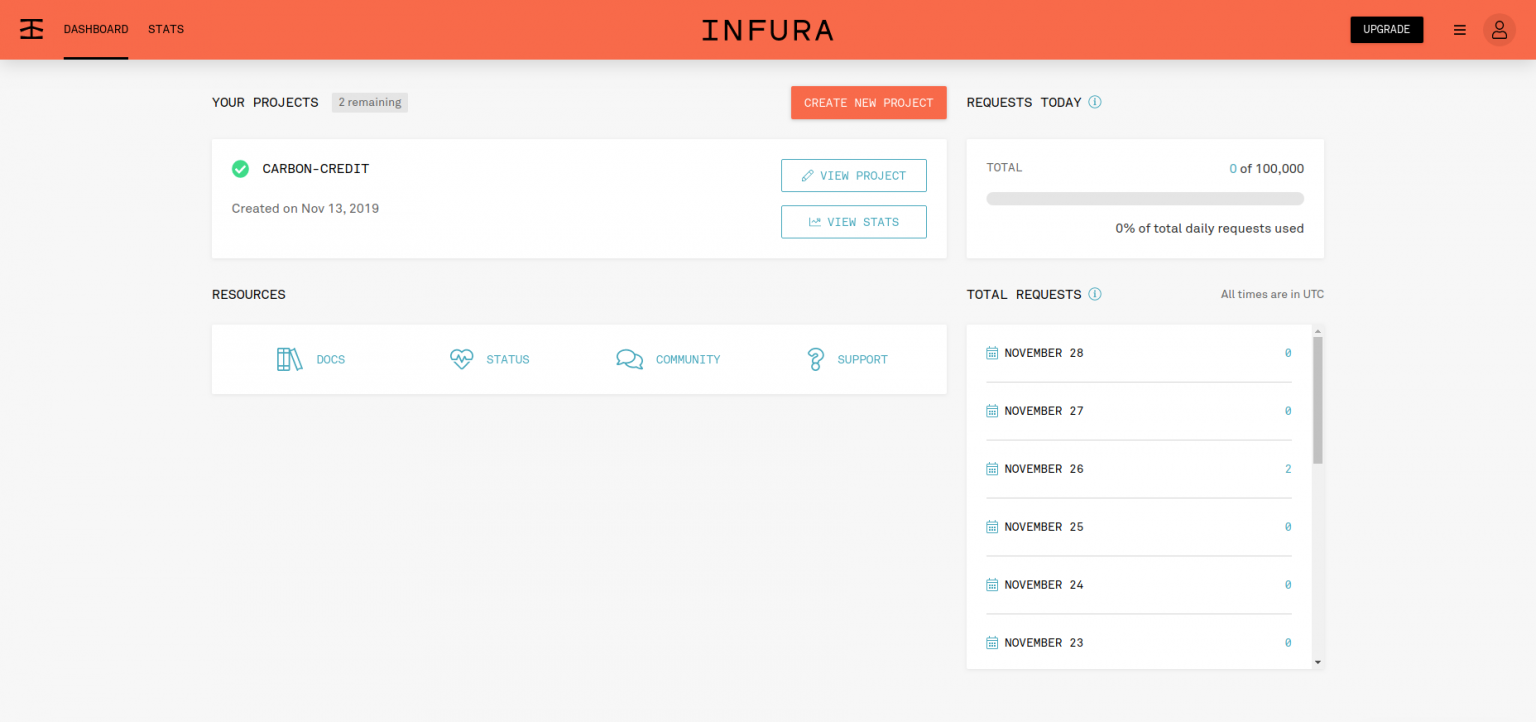Screen dimensions: 1536x722
Task: Click the Status heartbeat icon
Action: 461,359
